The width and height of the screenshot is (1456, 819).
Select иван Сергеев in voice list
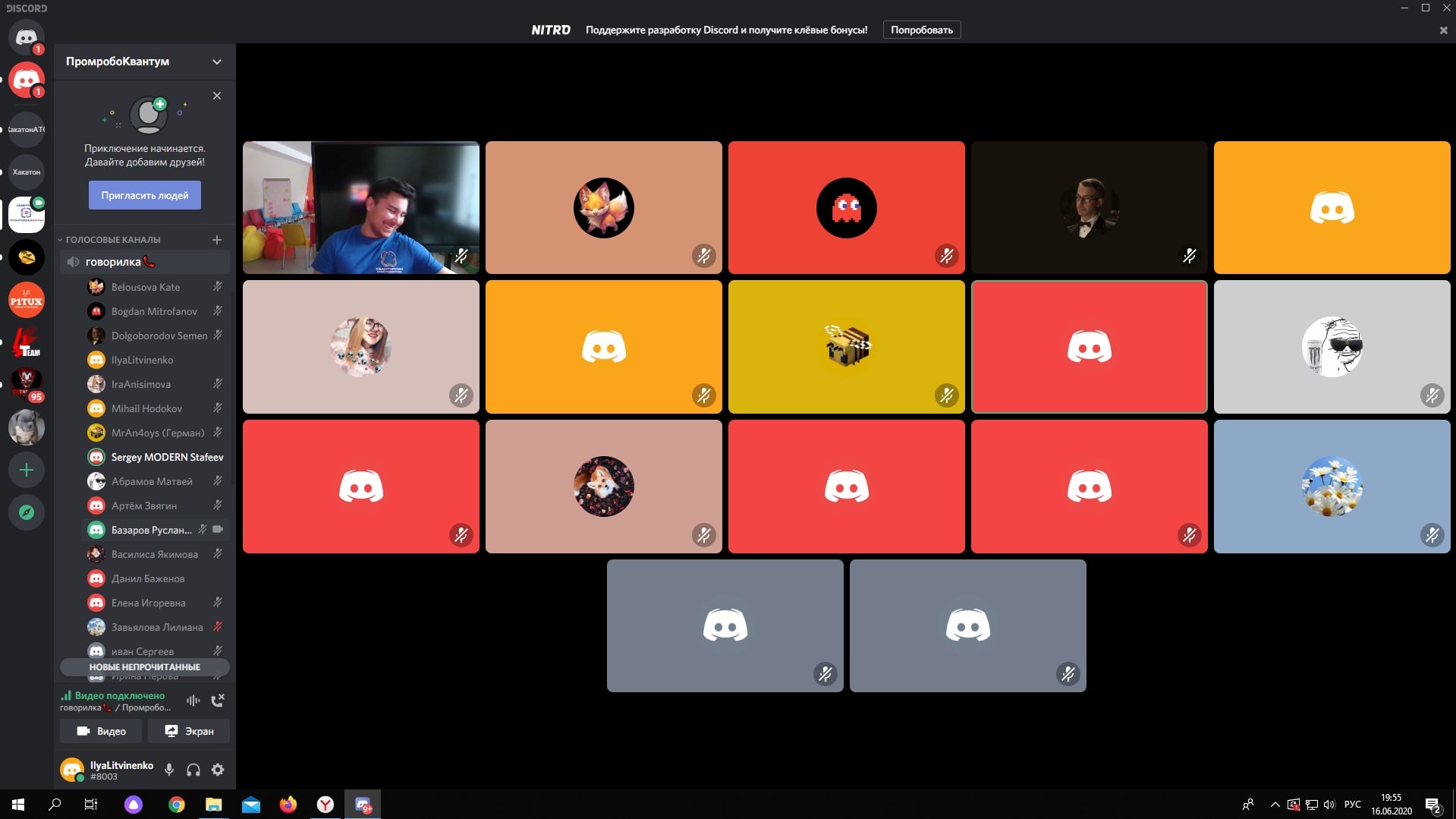pyautogui.click(x=155, y=650)
